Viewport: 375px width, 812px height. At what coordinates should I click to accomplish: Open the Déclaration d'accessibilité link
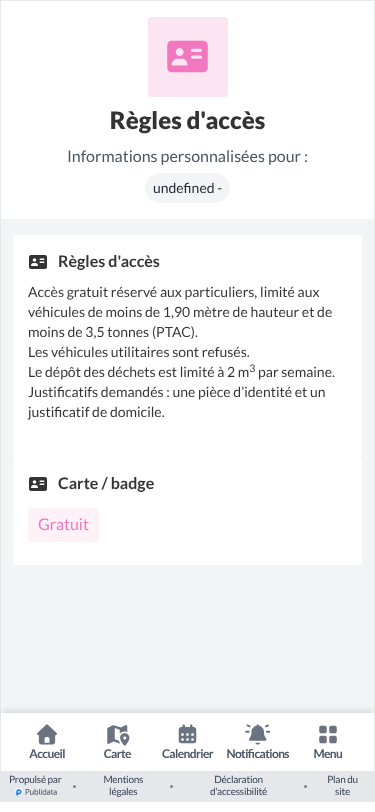(x=239, y=786)
